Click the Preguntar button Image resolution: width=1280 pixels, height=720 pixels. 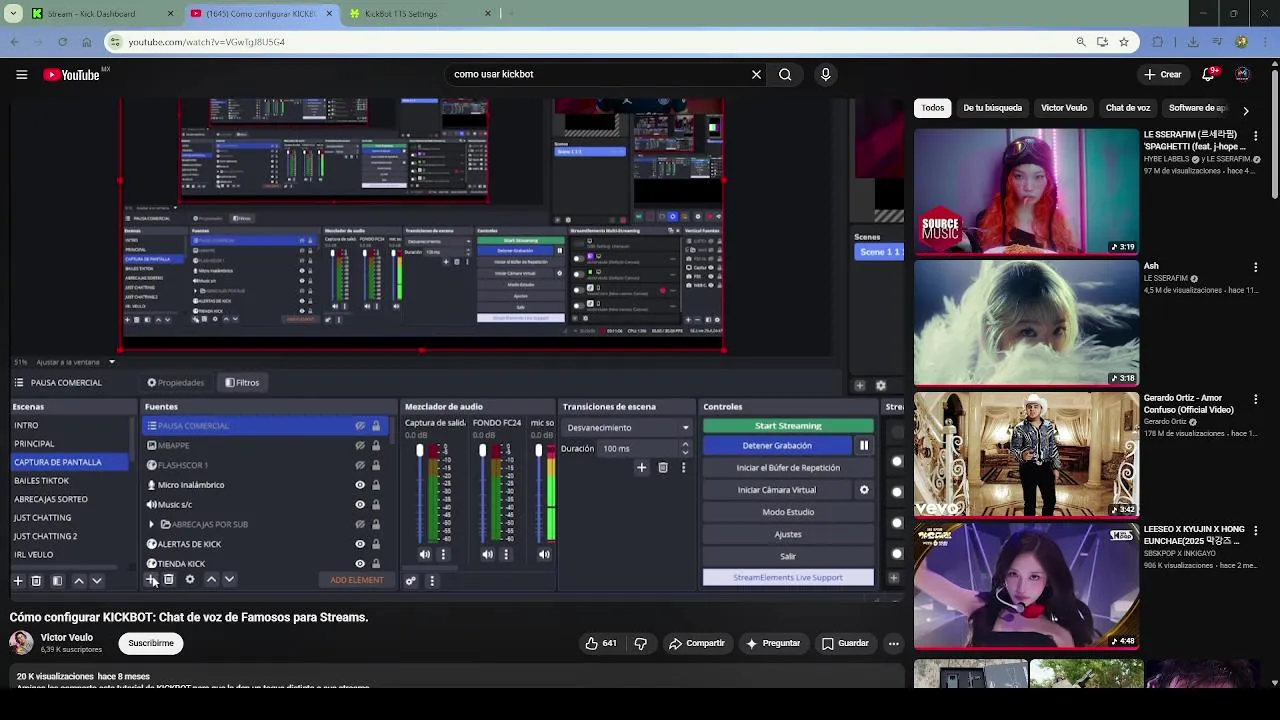[772, 643]
